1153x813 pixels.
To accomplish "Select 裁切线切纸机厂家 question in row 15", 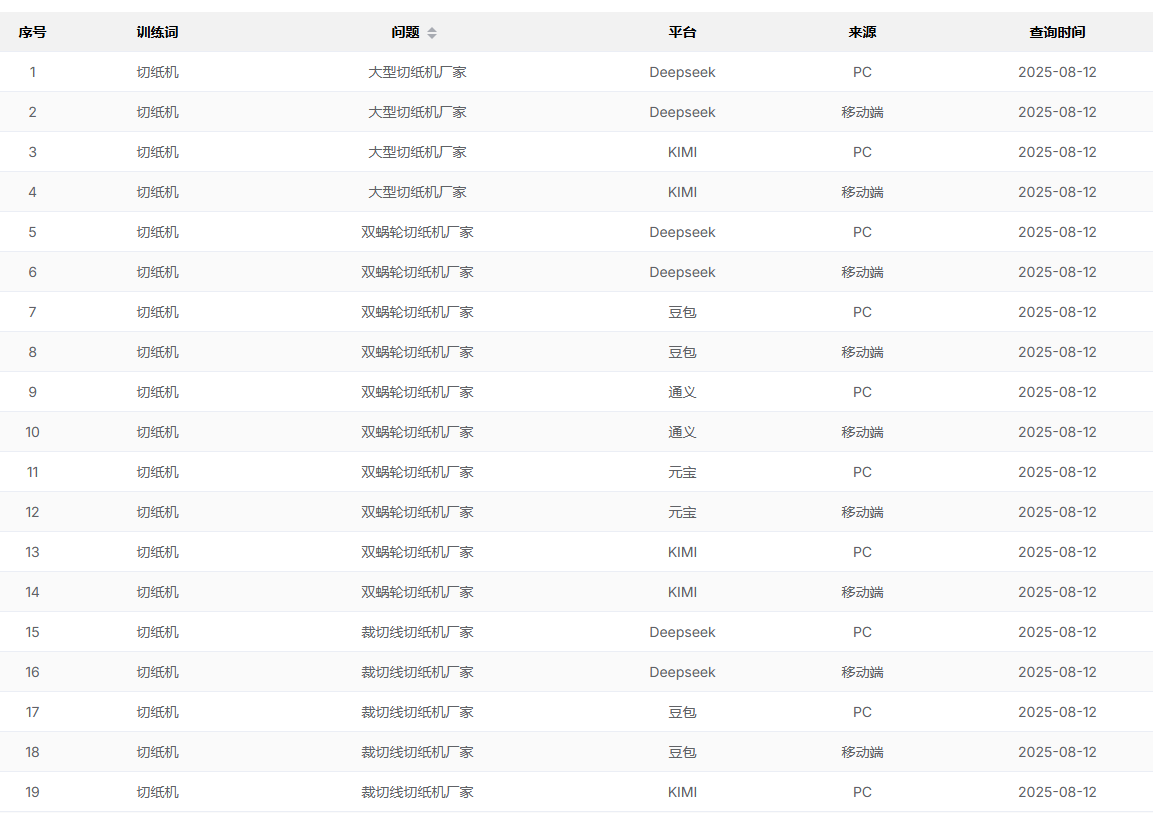I will coord(417,632).
